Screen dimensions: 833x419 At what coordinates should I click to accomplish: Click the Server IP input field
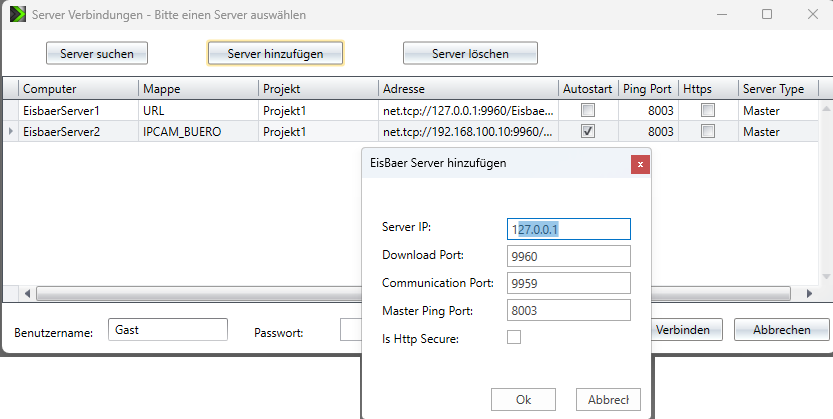(x=568, y=229)
